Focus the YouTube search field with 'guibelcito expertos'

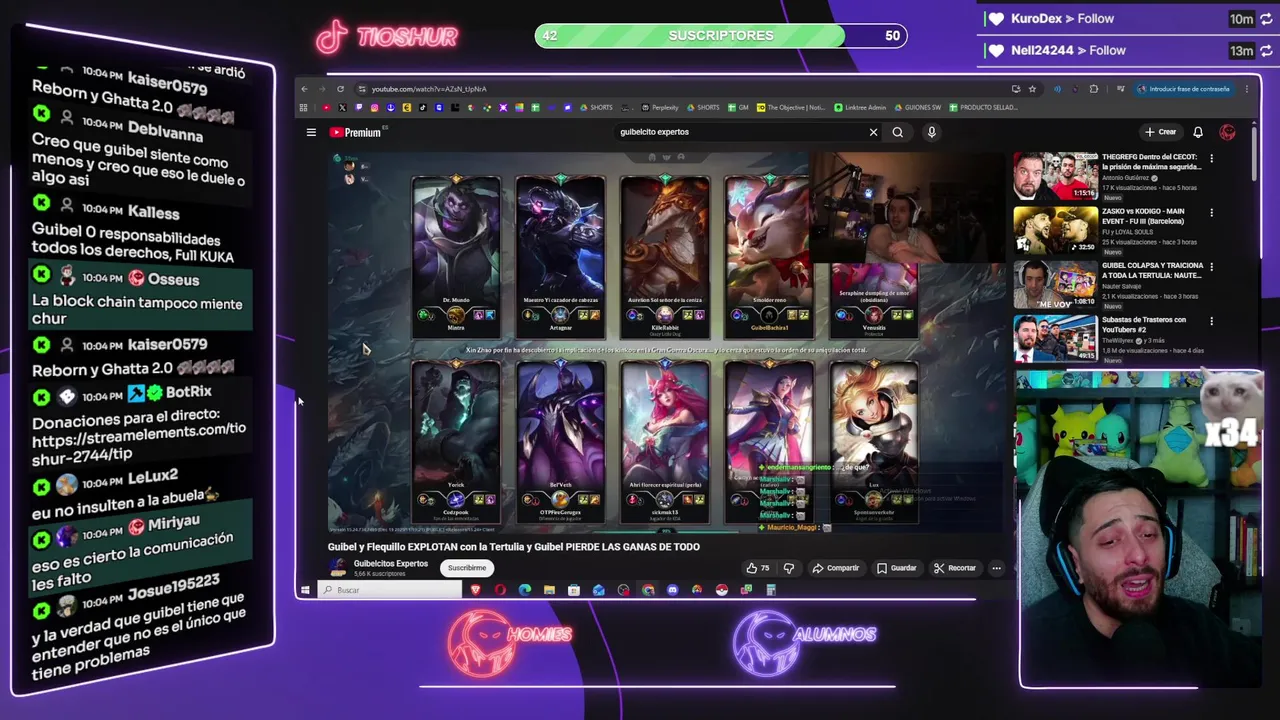pos(740,132)
